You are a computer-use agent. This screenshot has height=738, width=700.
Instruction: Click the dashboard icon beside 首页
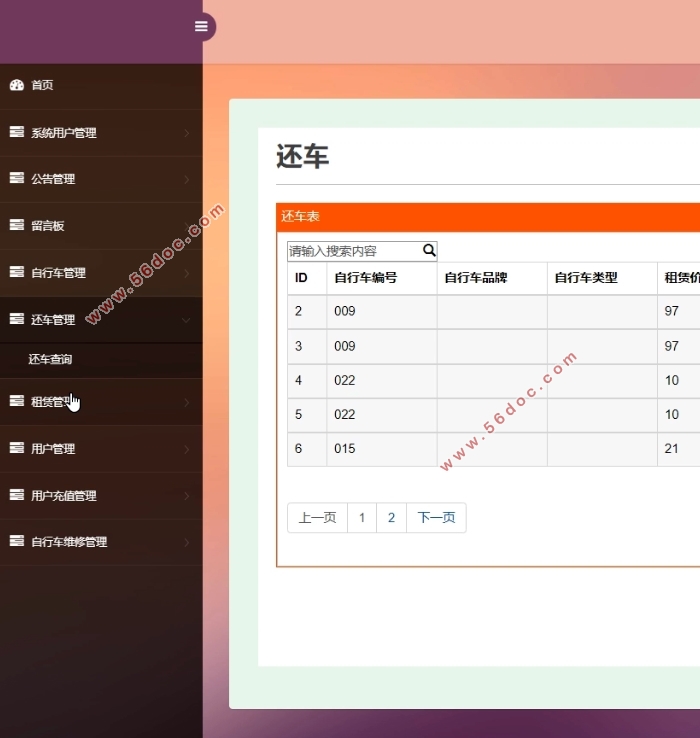[x=17, y=85]
